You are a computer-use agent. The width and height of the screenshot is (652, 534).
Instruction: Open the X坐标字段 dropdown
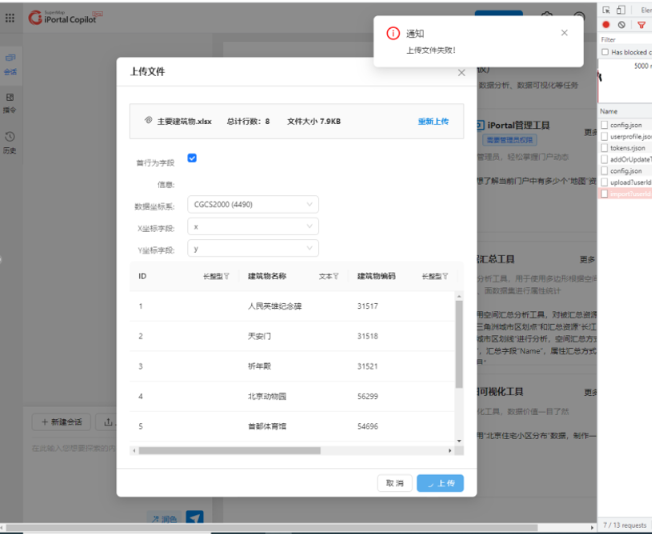tap(252, 227)
